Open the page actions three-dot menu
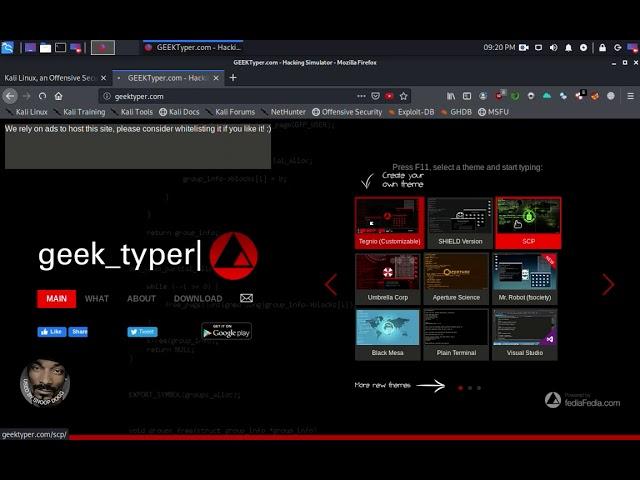The width and height of the screenshot is (640, 480). (361, 96)
